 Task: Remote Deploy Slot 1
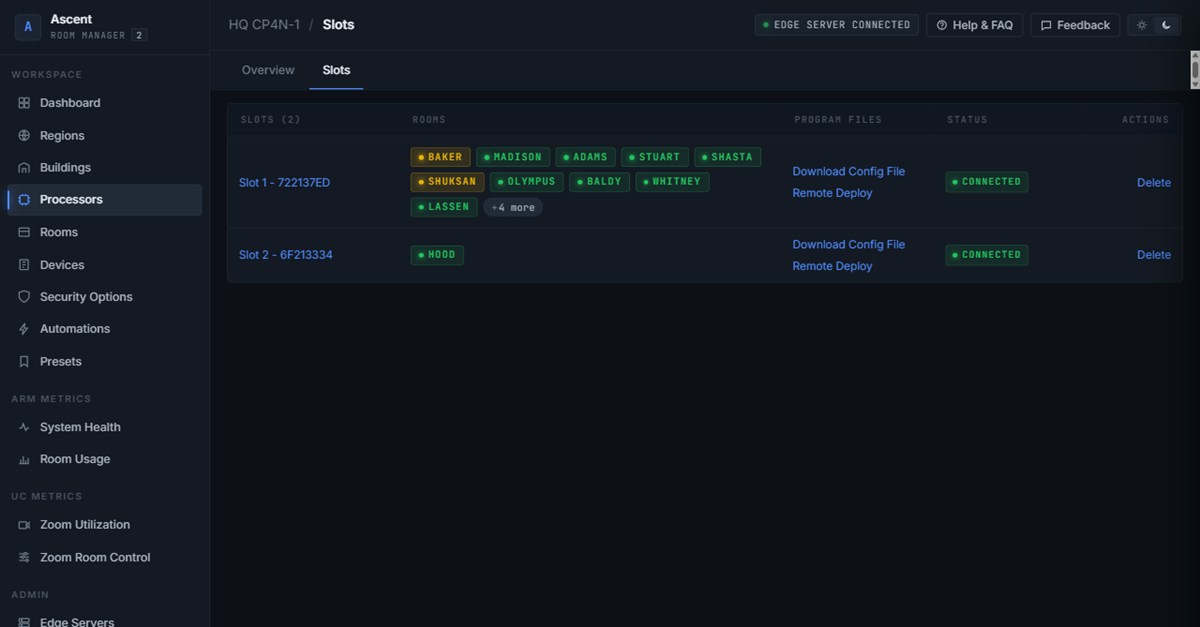point(832,193)
